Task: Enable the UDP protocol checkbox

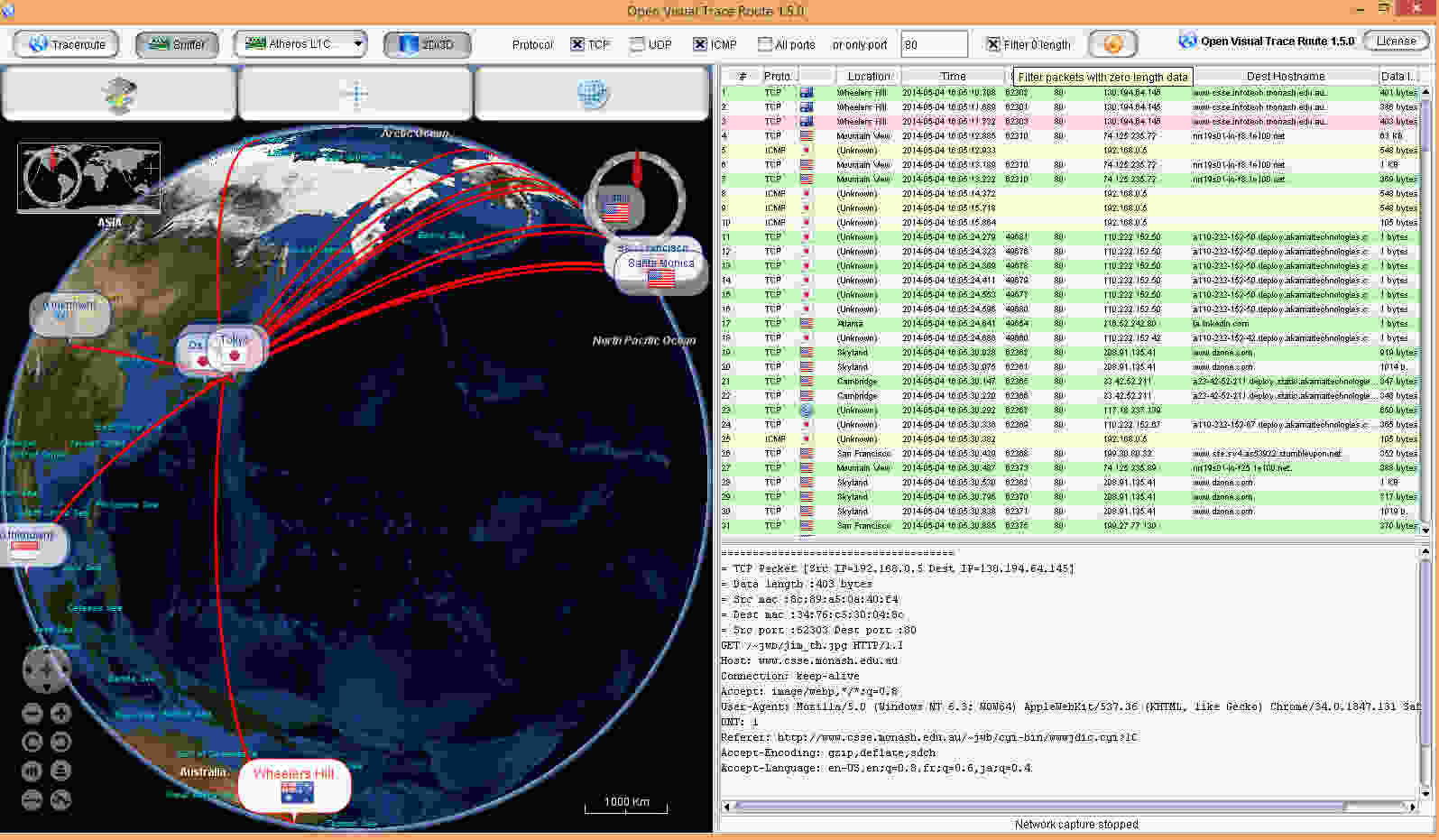Action: tap(637, 44)
